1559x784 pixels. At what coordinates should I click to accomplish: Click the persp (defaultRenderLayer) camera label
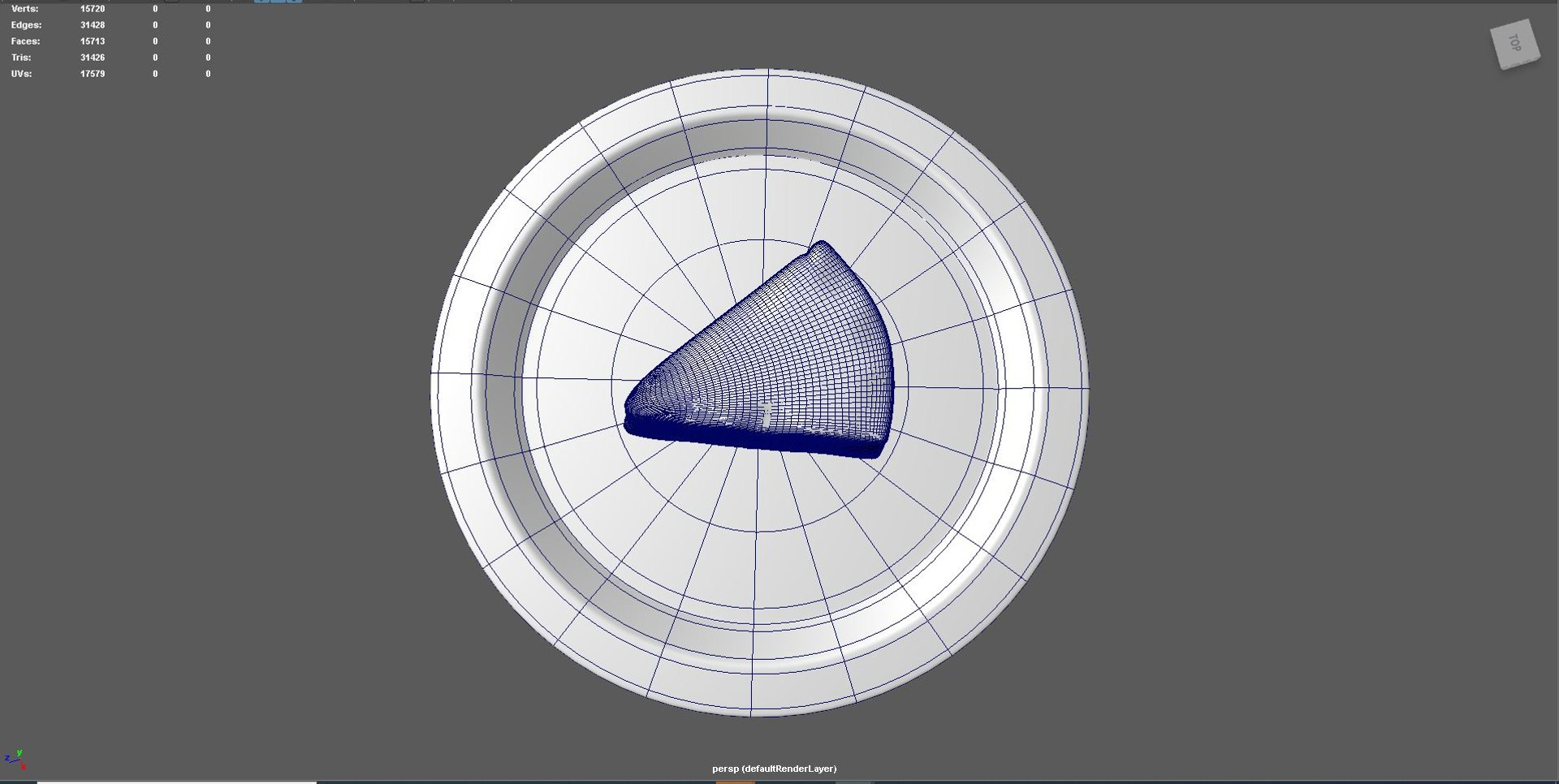point(774,769)
